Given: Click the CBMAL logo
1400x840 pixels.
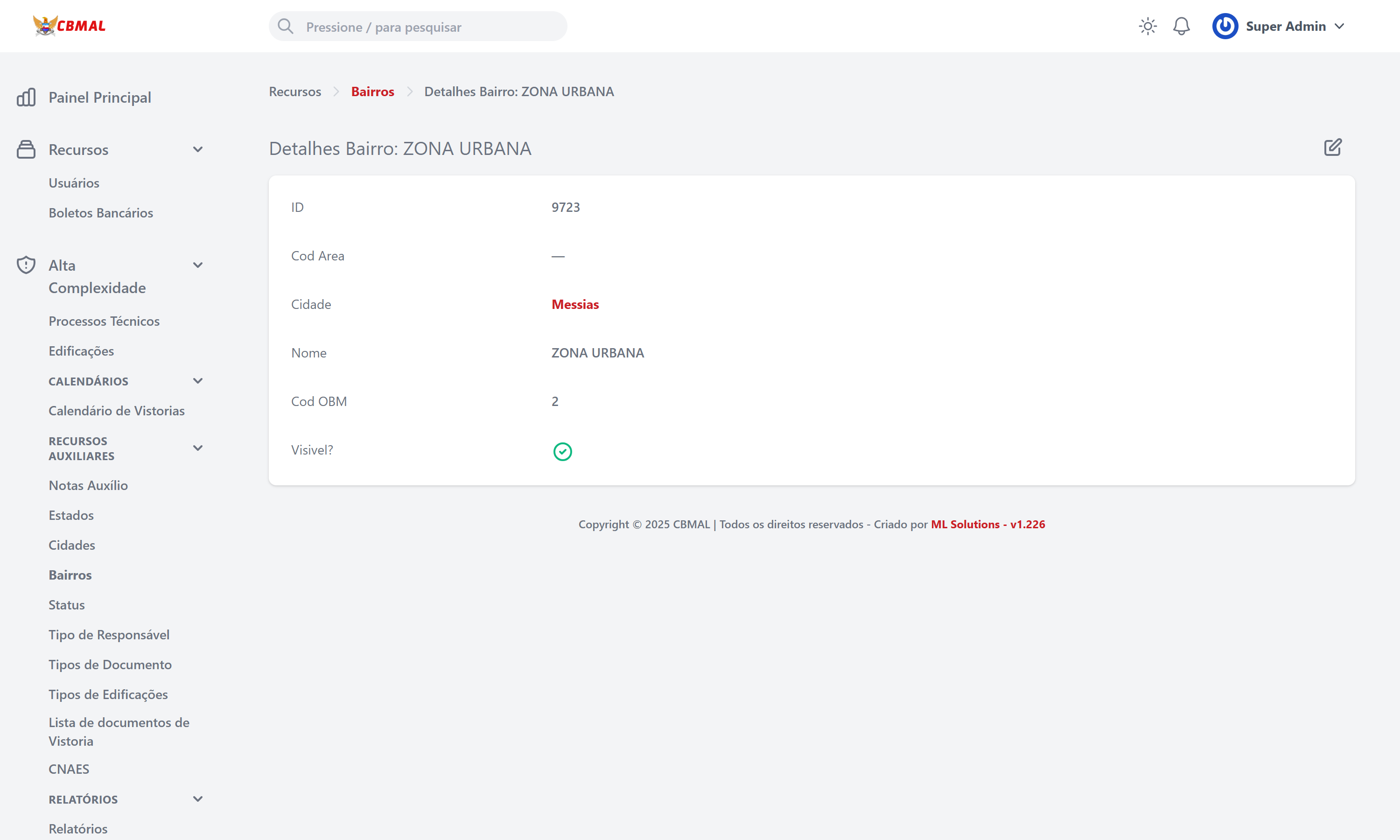Looking at the screenshot, I should coord(69,26).
